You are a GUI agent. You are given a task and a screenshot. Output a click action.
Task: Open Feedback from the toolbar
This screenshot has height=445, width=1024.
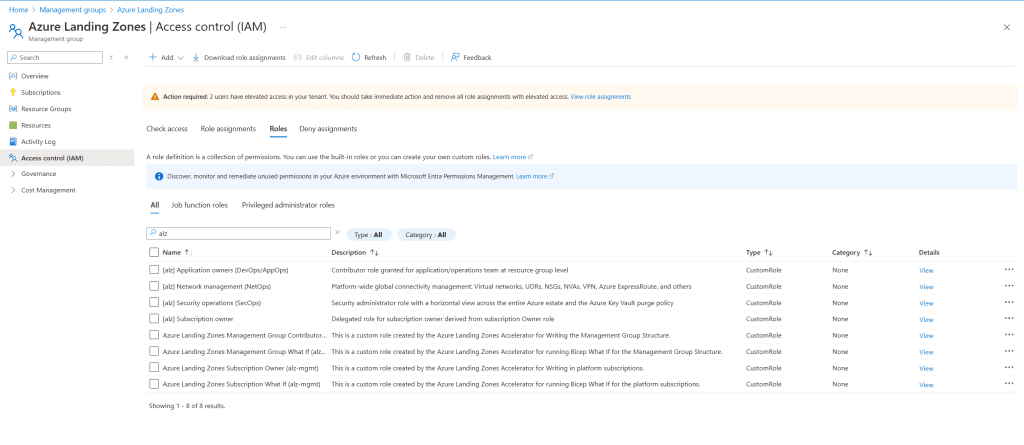coord(456,58)
